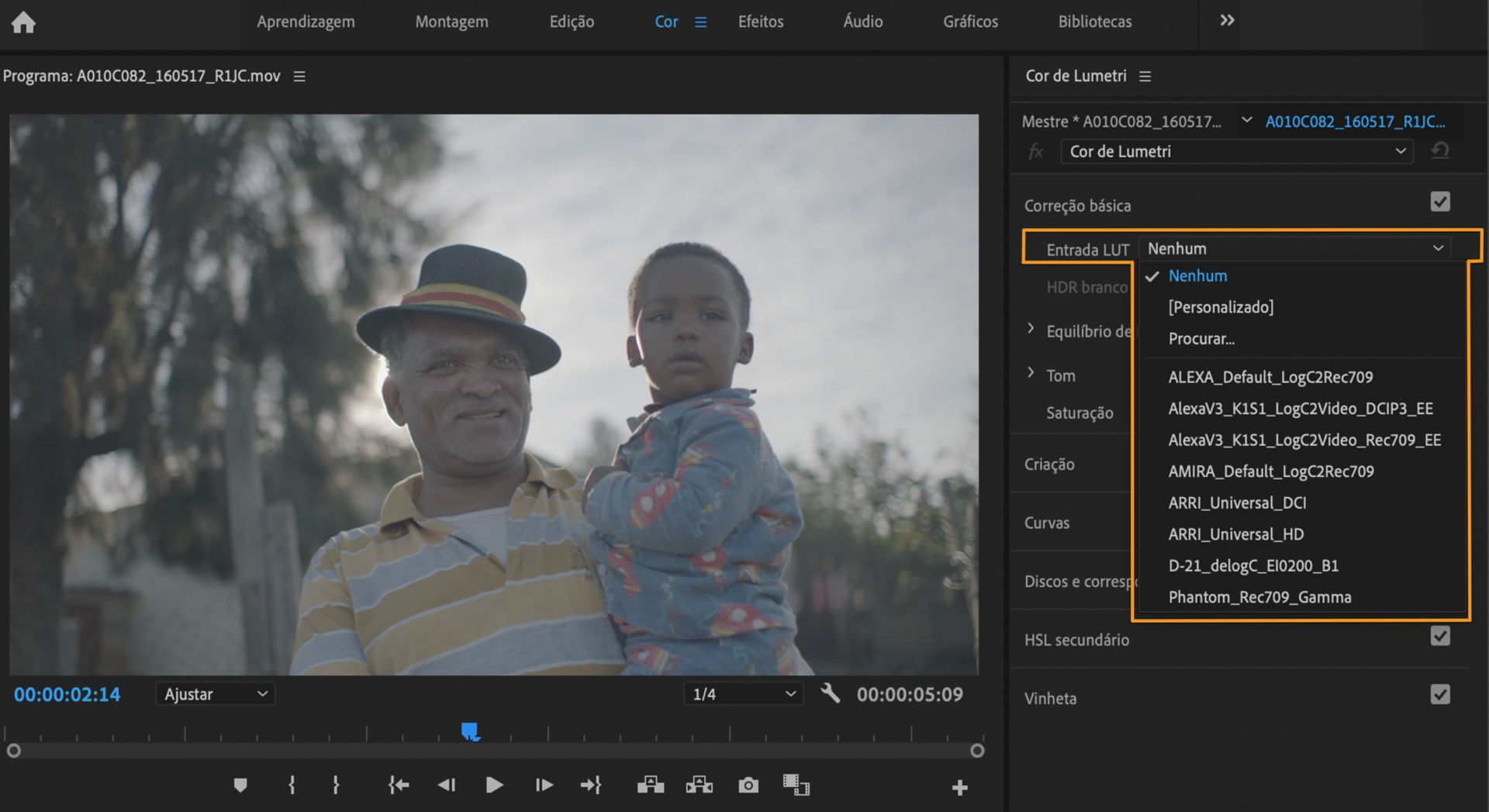Disable the Correção básica checkbox

[1439, 202]
